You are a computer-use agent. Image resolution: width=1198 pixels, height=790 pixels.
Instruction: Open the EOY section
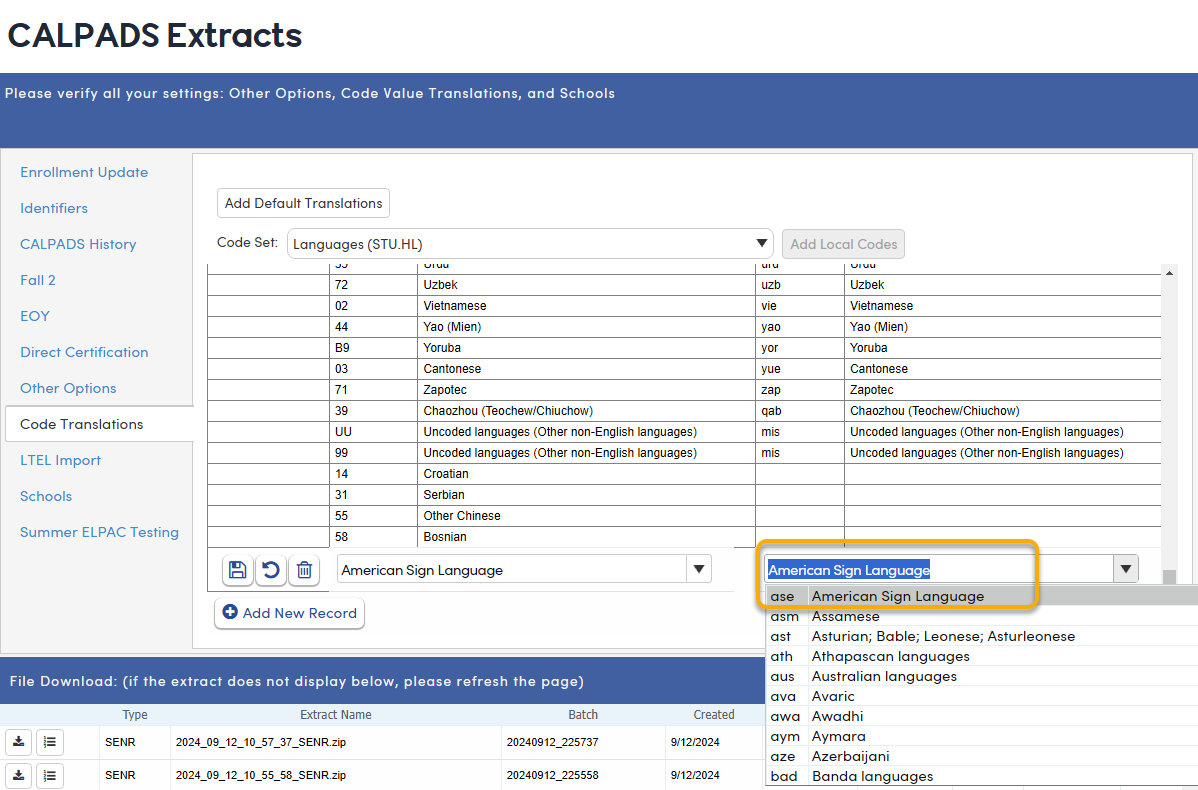[34, 316]
